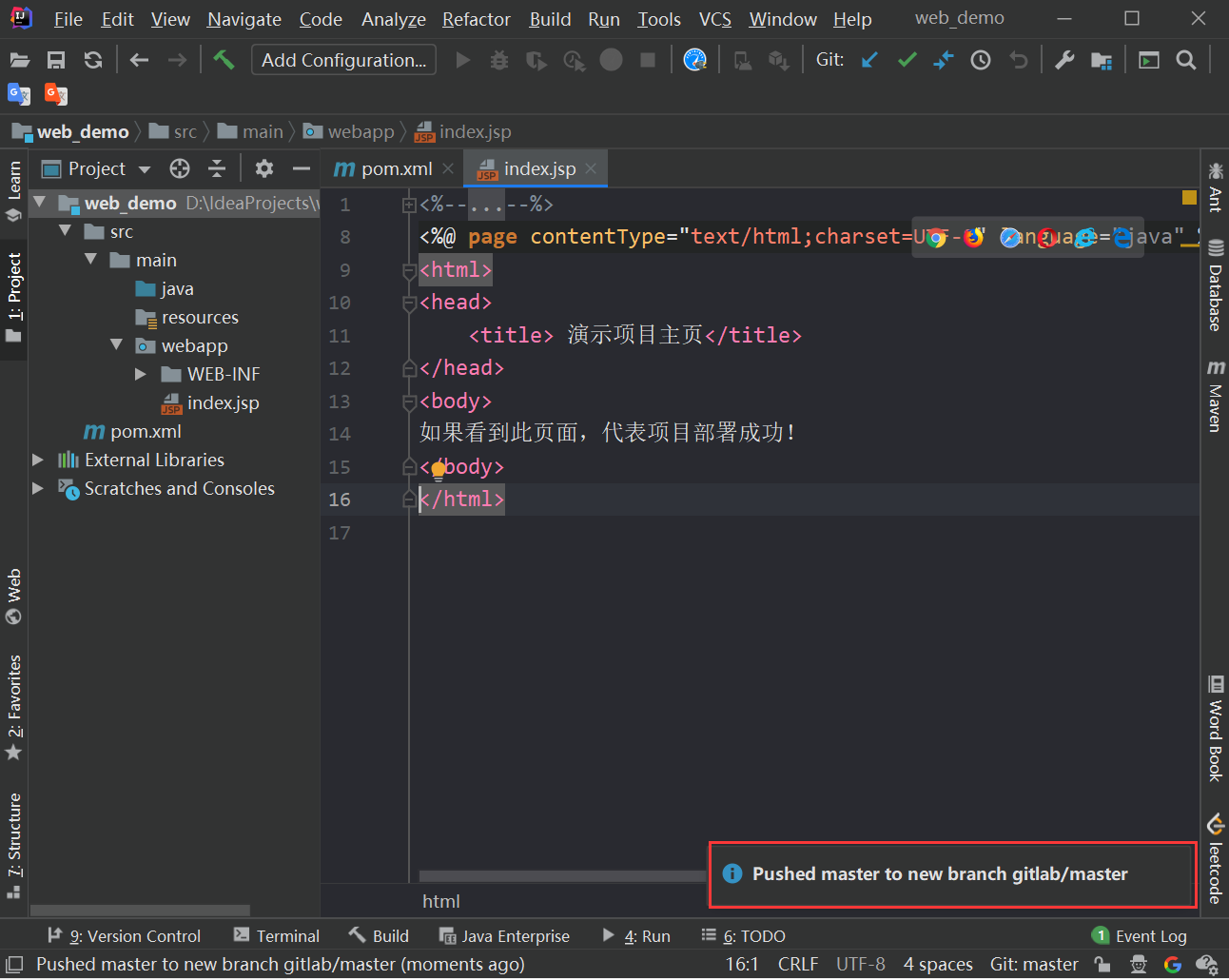Screen dimensions: 1229x980
Task: Click the green Git commit checkmark icon
Action: coord(906,59)
